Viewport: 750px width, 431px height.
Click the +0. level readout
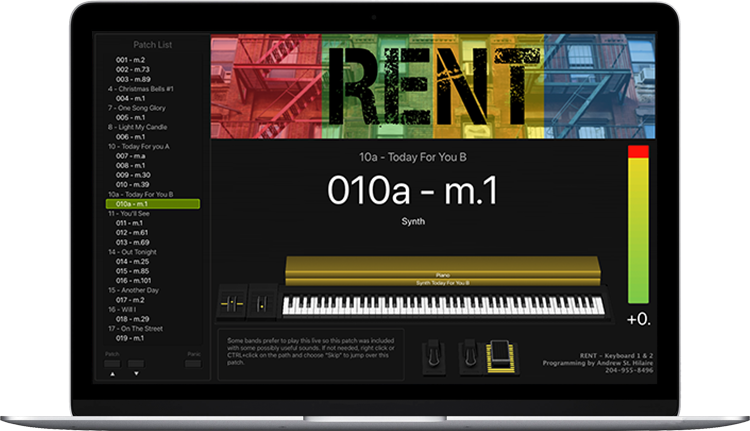click(639, 319)
